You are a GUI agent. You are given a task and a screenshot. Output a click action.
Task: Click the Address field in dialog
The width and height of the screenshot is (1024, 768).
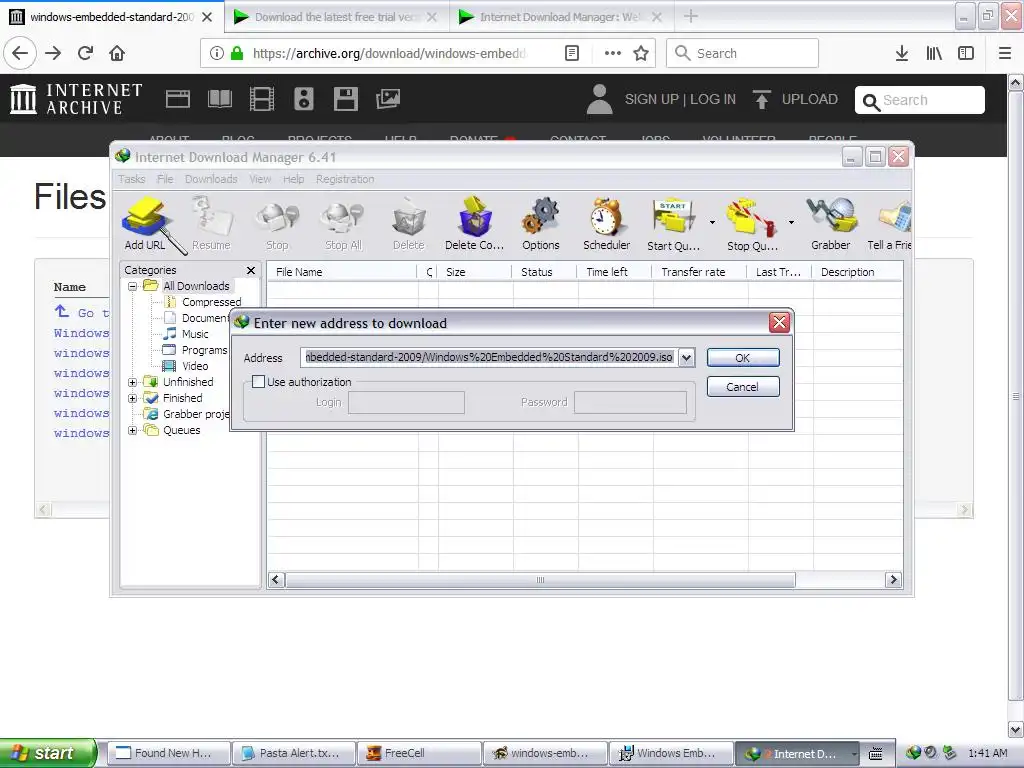(489, 358)
